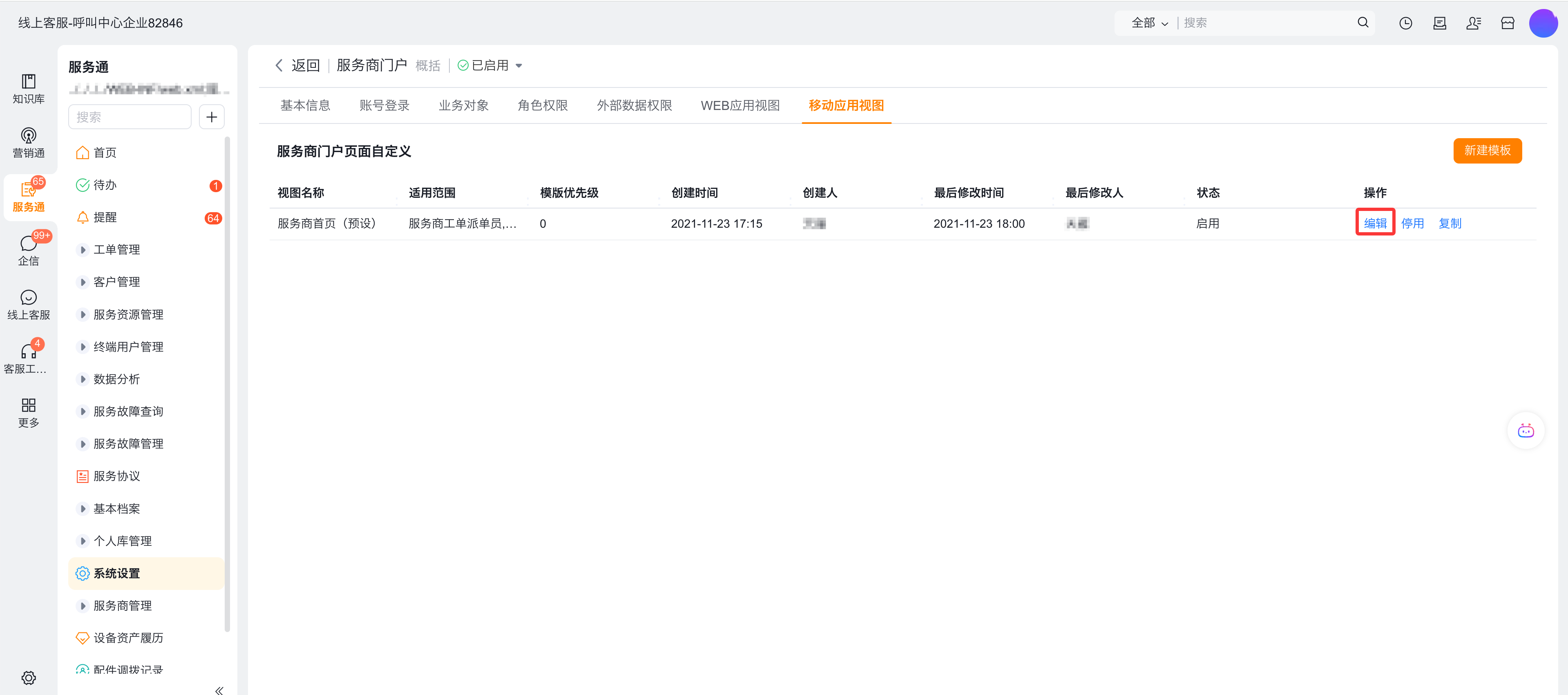The image size is (1568, 695).
Task: Collapse the sidebar with double chevron
Action: click(219, 690)
